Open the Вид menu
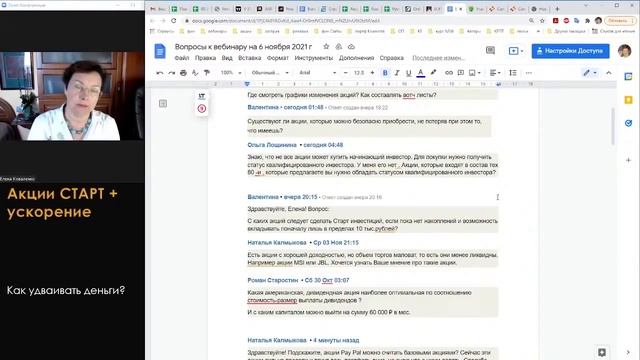Image resolution: width=640 pixels, height=360 pixels. [227, 58]
